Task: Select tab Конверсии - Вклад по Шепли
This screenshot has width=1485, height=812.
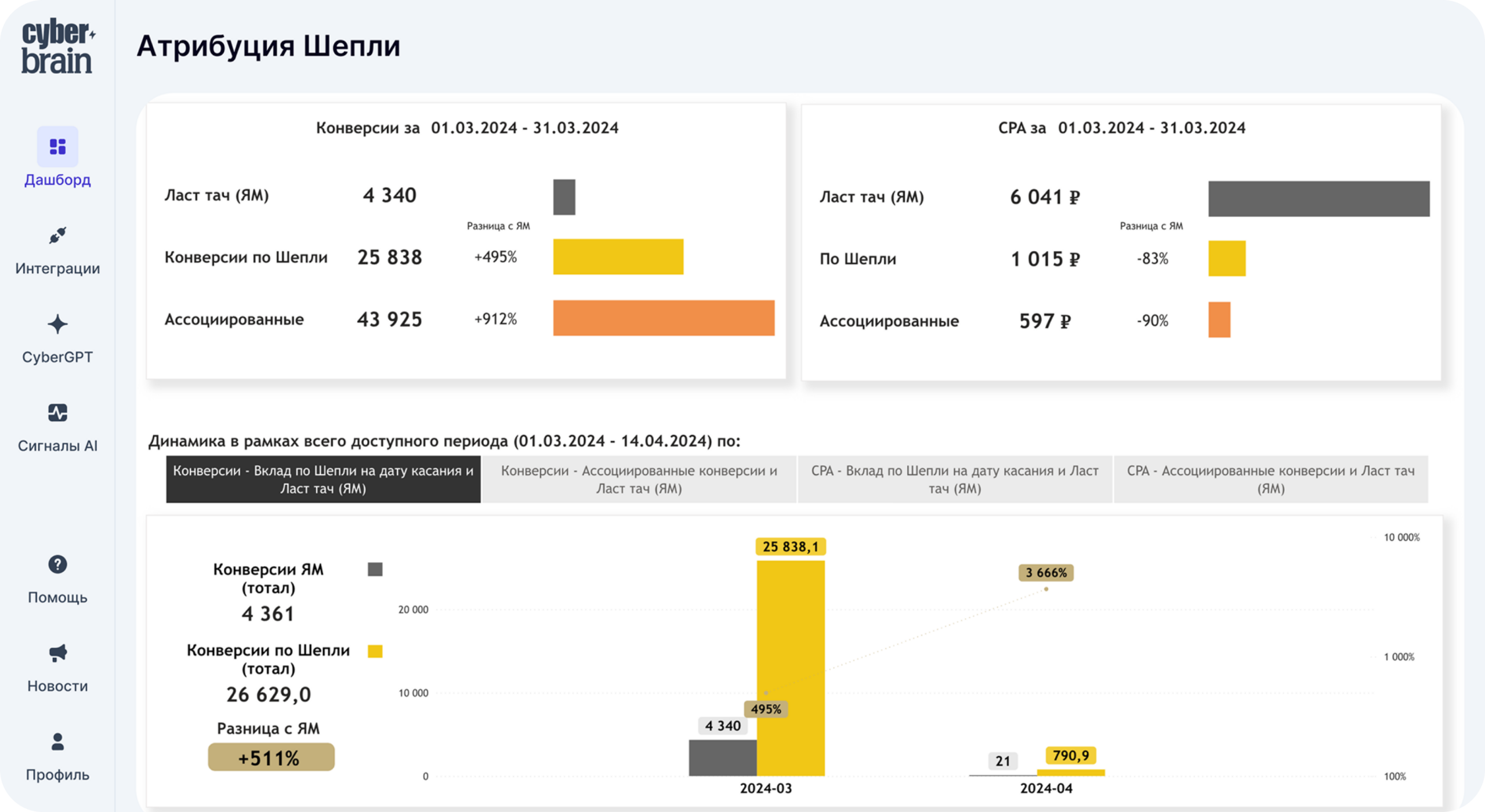Action: [x=323, y=480]
